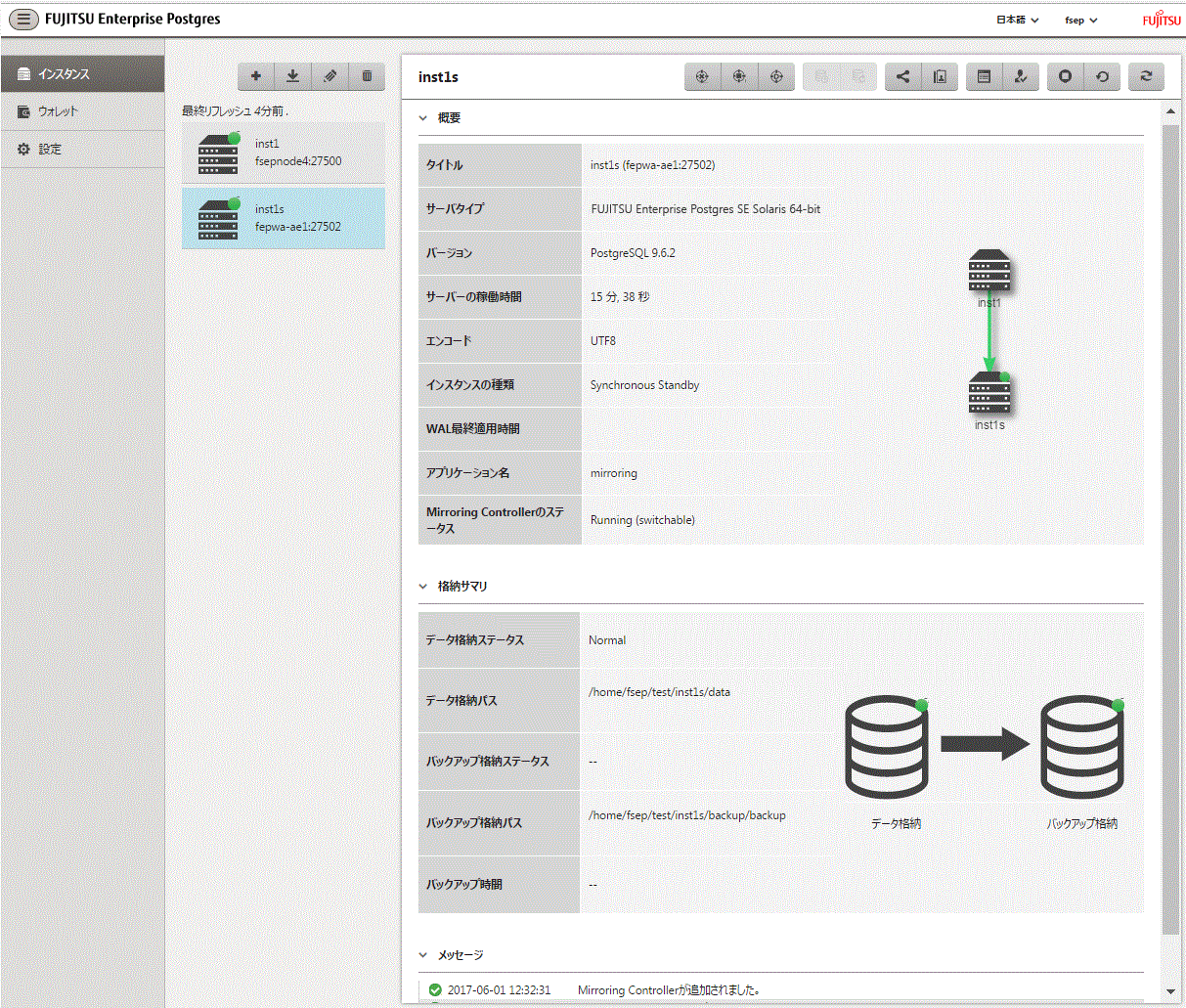The width and height of the screenshot is (1186, 1008).
Task: Click the right grayed-out database toolbar icon
Action: [x=858, y=76]
